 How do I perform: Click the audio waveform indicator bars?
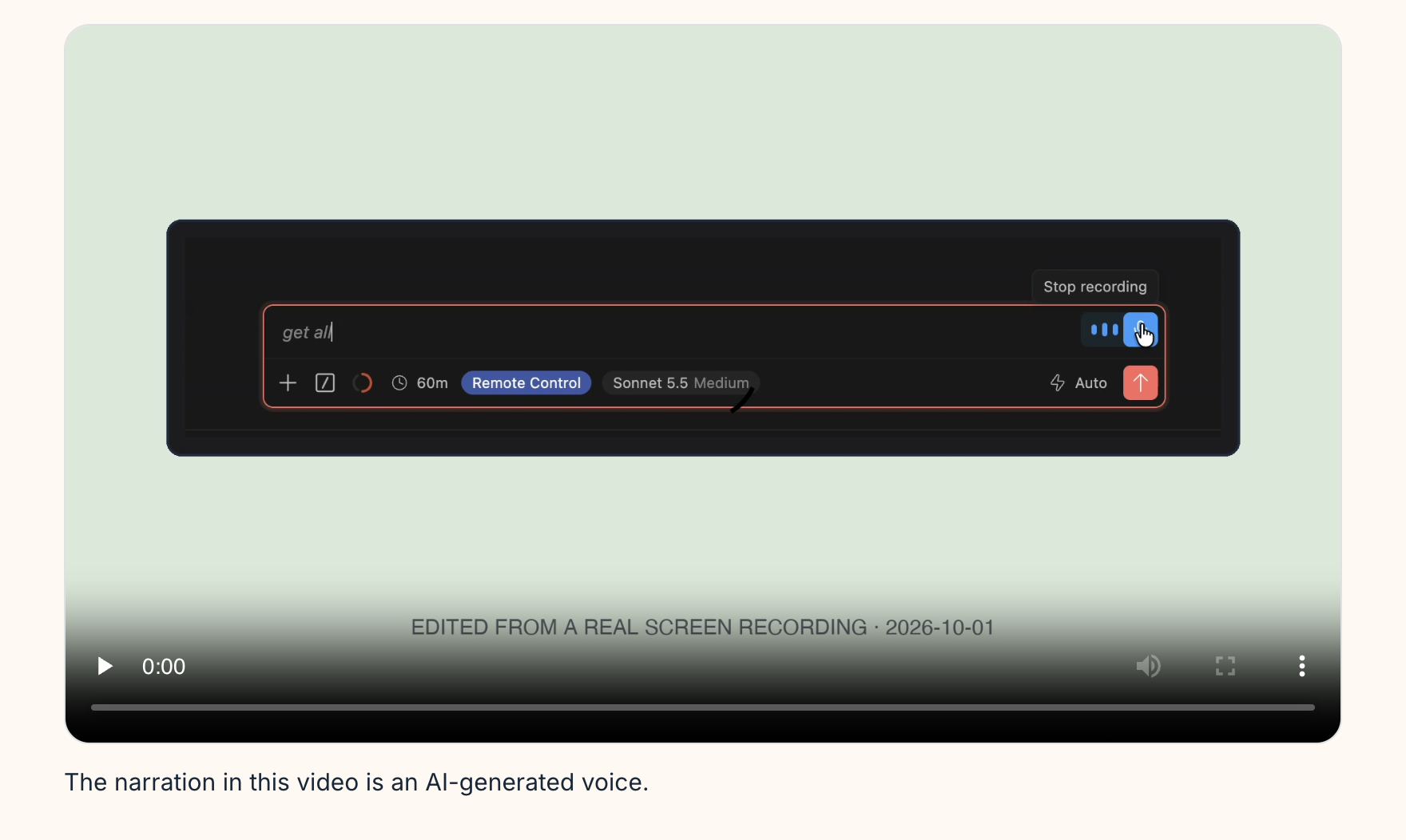(1104, 330)
